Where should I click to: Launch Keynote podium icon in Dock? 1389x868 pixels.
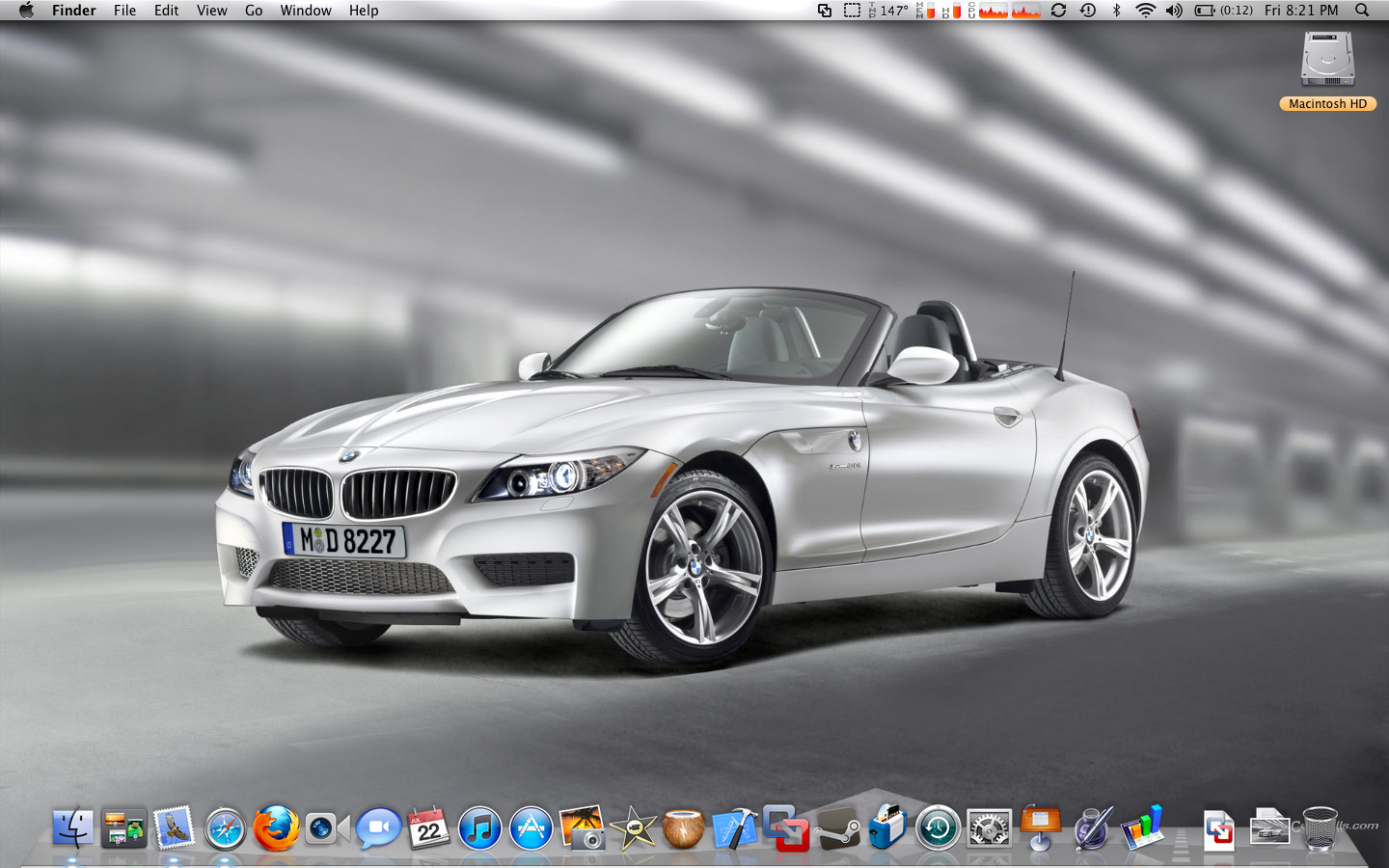[1040, 828]
